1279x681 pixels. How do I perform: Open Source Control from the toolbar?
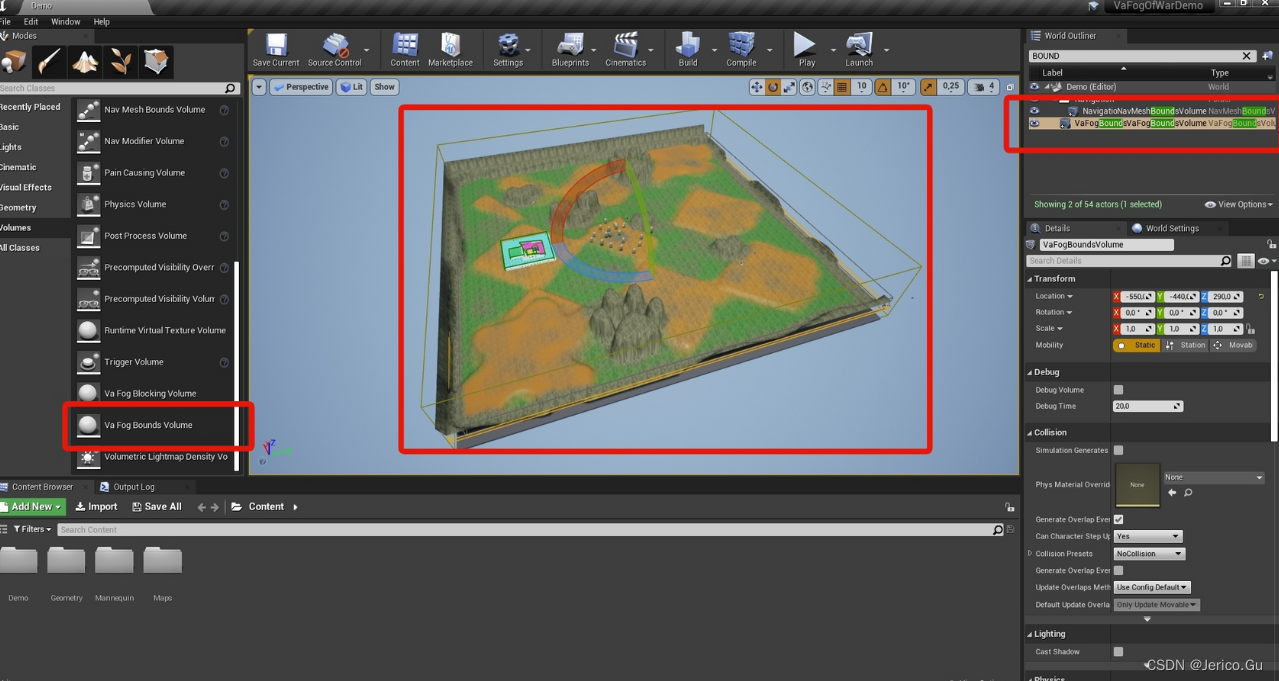click(x=334, y=50)
